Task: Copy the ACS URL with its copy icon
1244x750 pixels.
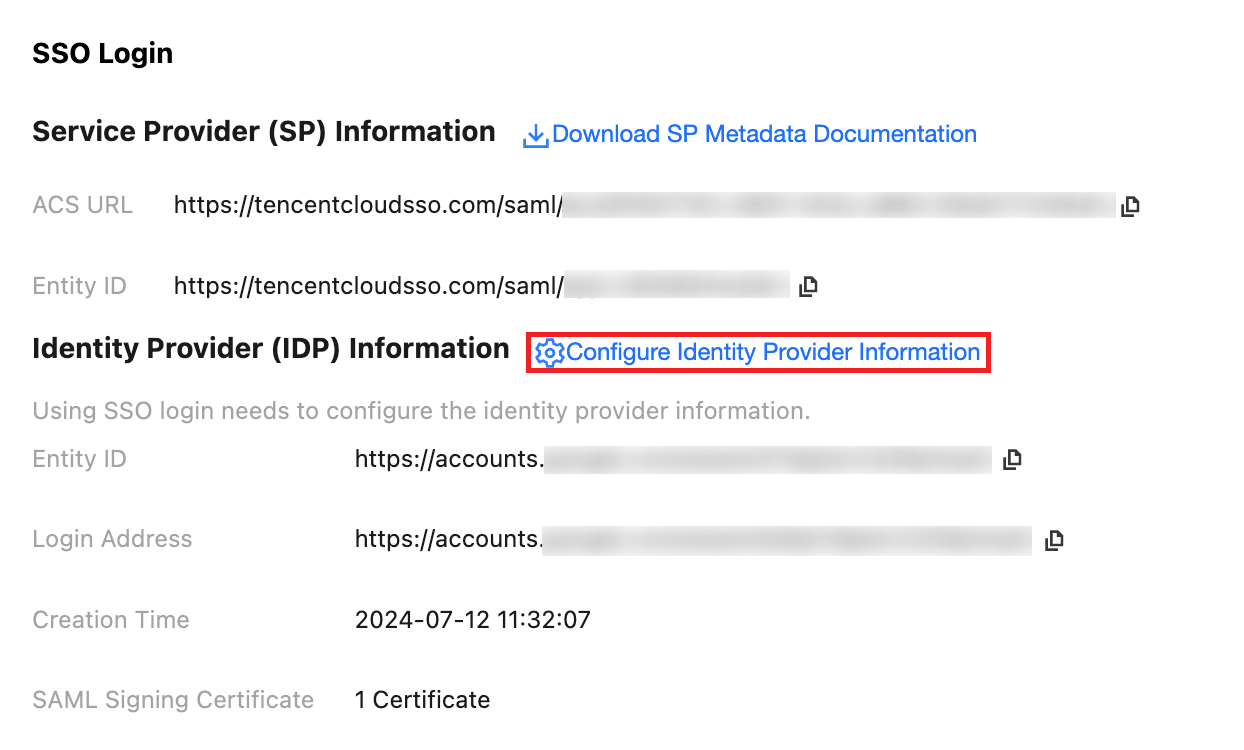Action: click(1130, 207)
